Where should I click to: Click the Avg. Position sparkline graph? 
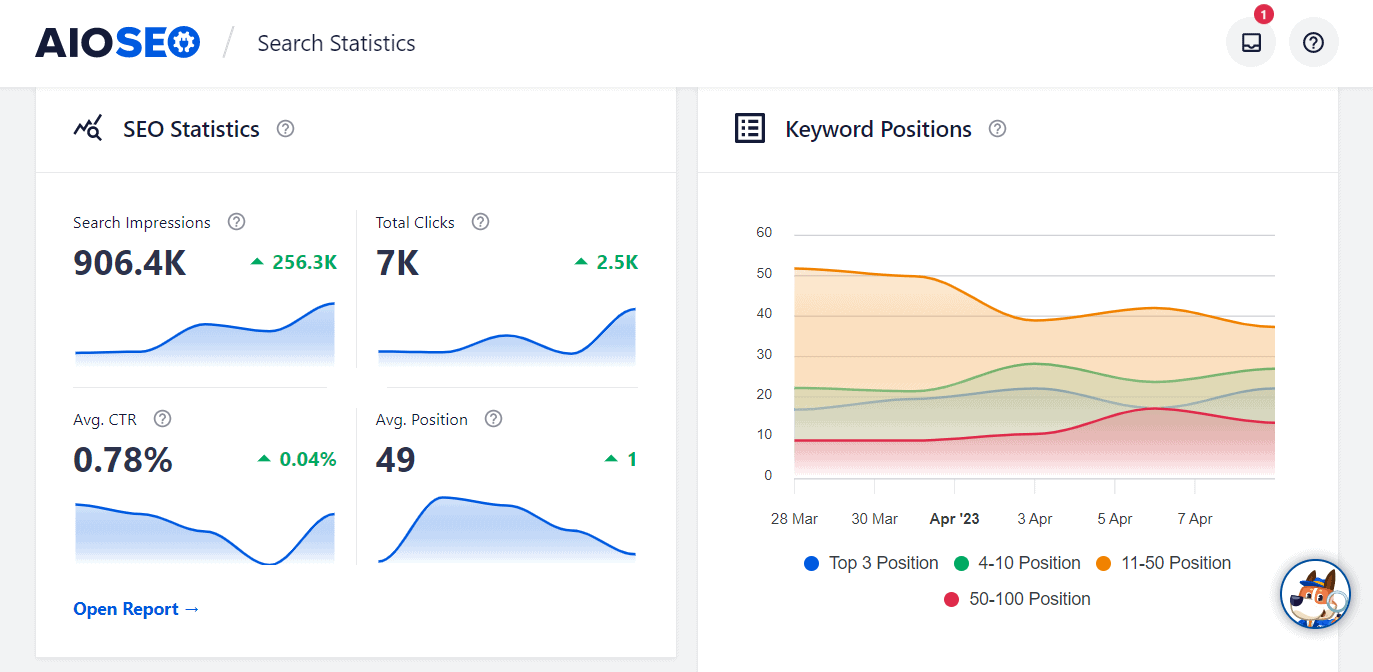tap(507, 530)
